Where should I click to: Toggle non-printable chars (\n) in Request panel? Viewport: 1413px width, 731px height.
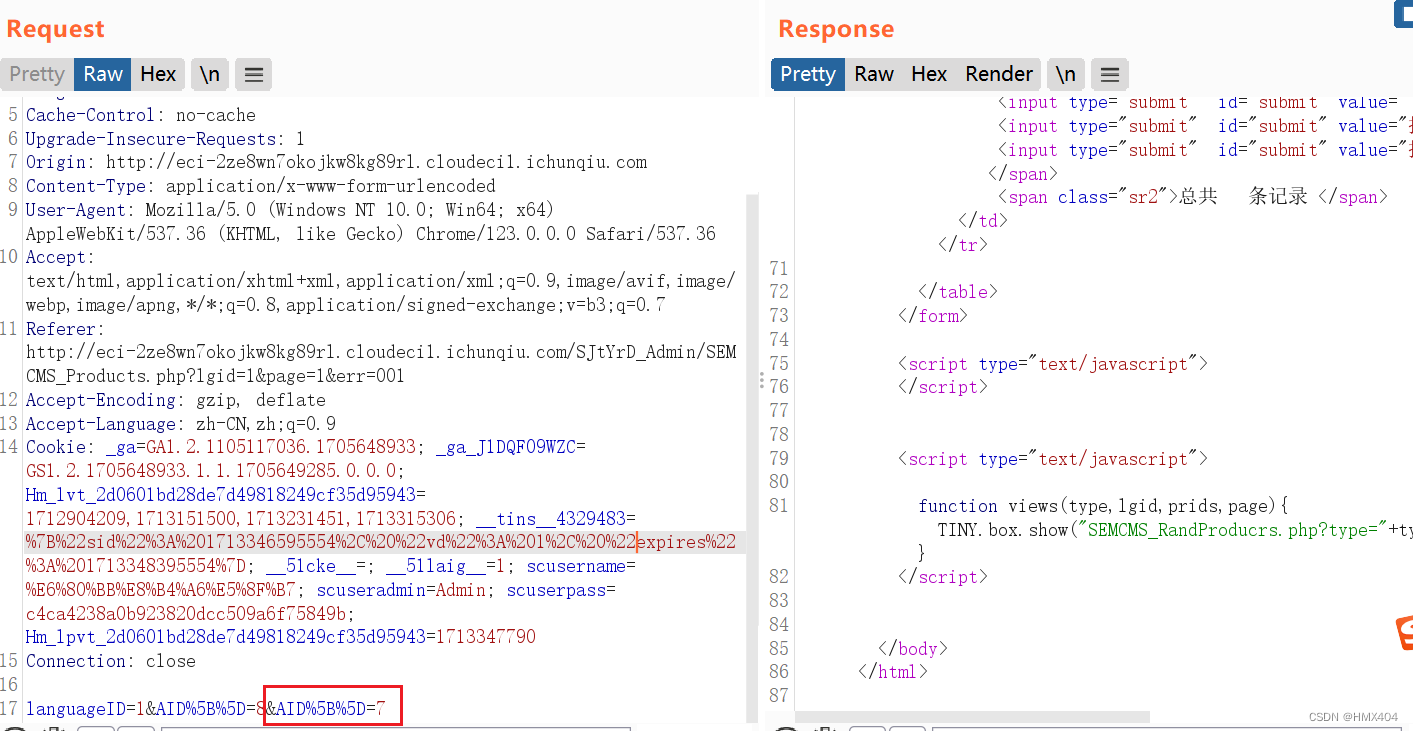click(210, 74)
